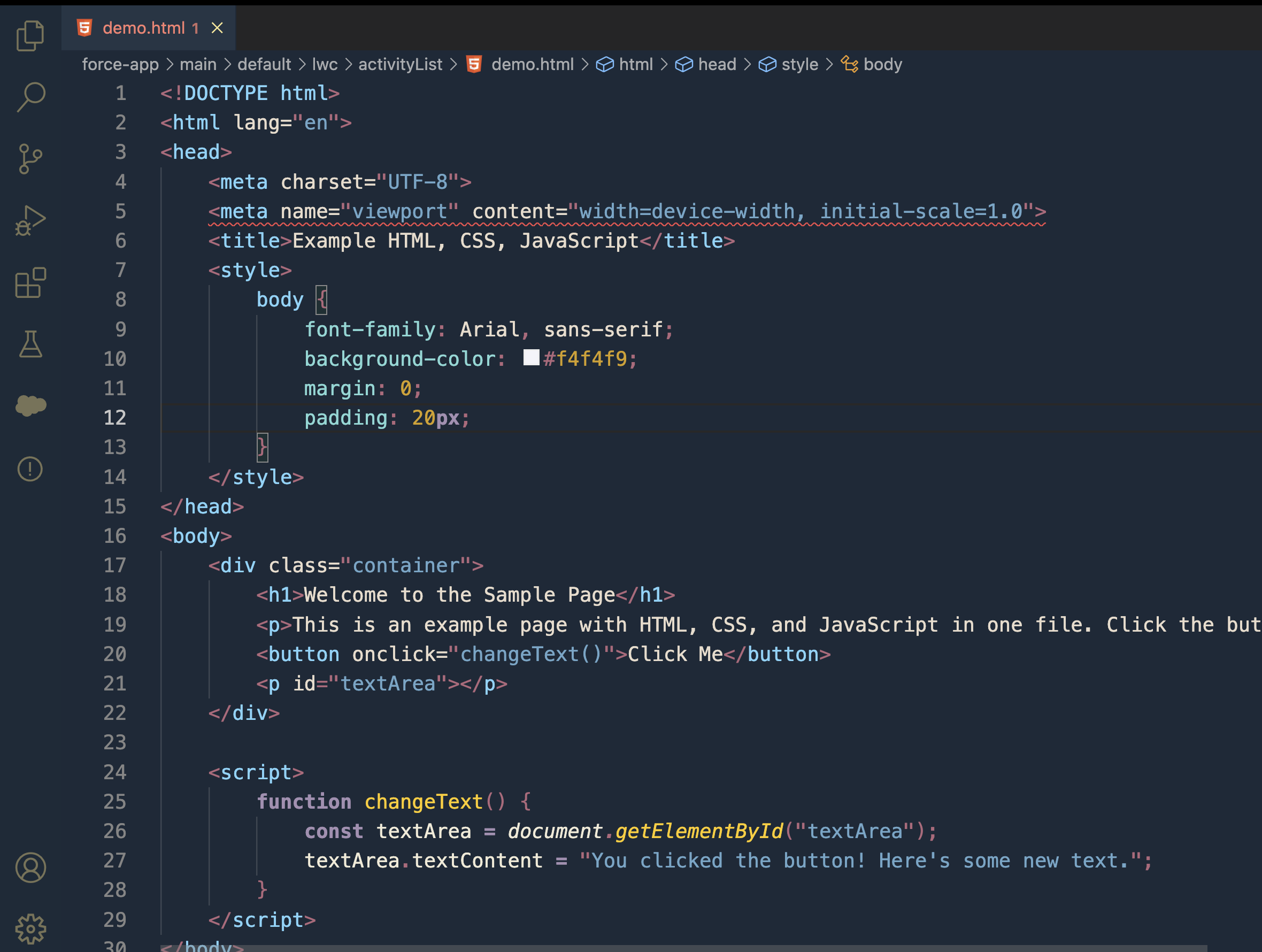
Task: Open Run and Debug view
Action: (x=30, y=221)
